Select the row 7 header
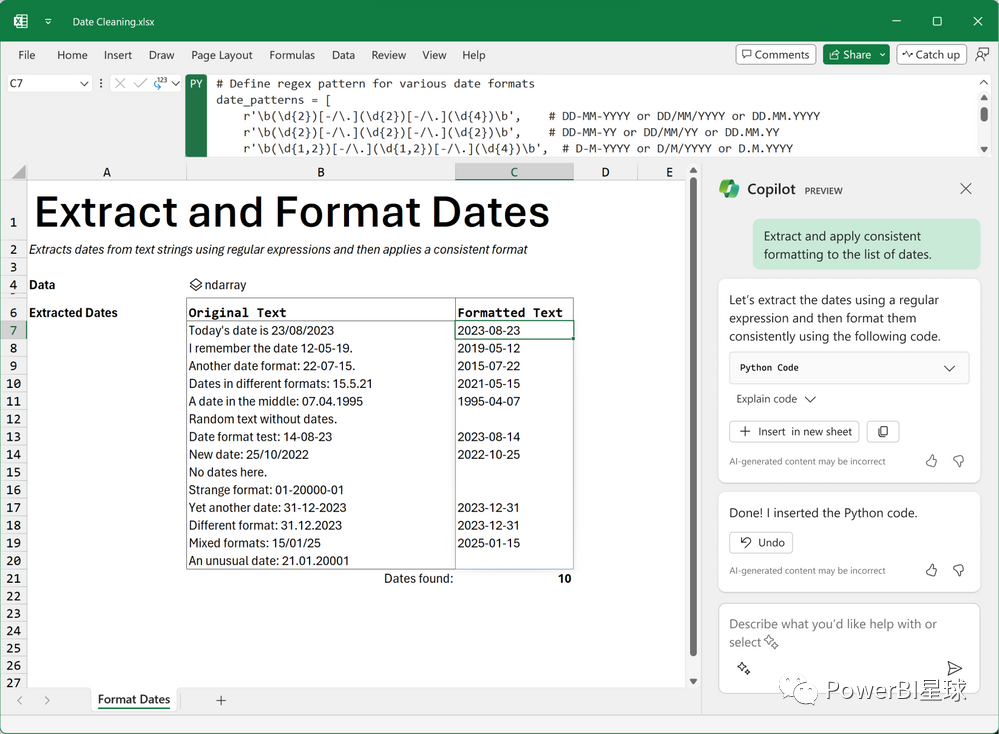999x734 pixels. pyautogui.click(x=13, y=330)
